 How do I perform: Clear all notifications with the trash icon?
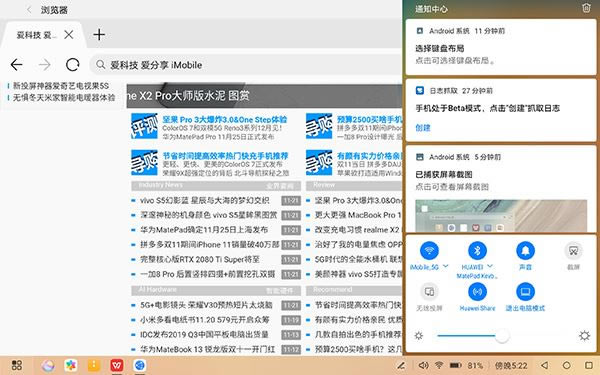tap(586, 8)
